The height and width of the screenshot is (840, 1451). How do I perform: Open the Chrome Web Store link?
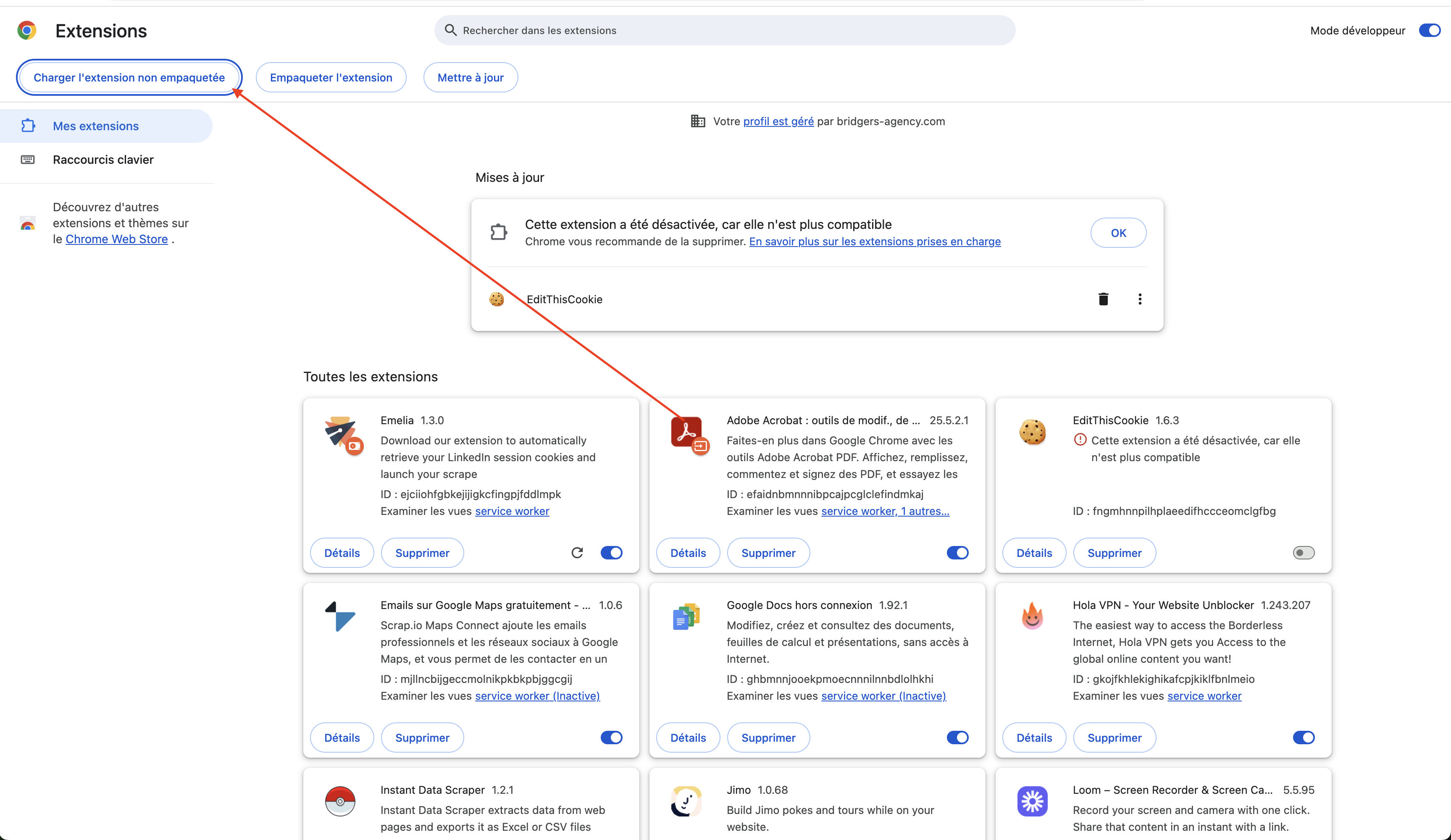tap(116, 239)
